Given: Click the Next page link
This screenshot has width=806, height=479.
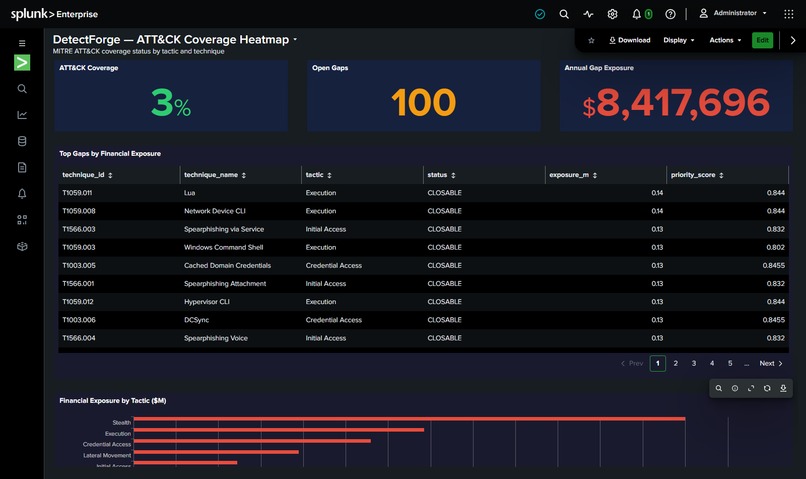Looking at the screenshot, I should click(771, 363).
